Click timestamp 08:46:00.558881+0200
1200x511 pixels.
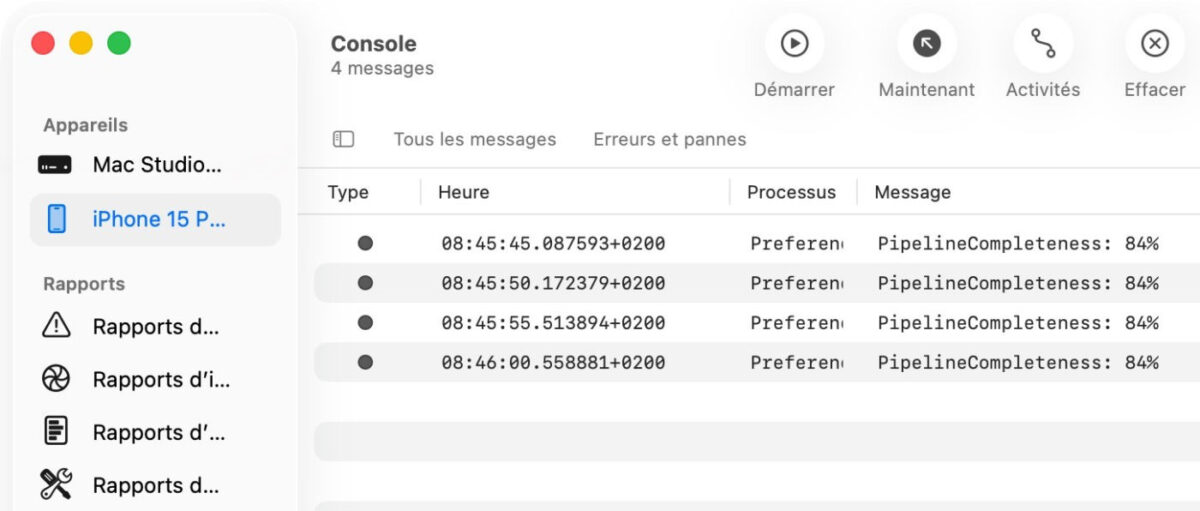(x=553, y=362)
